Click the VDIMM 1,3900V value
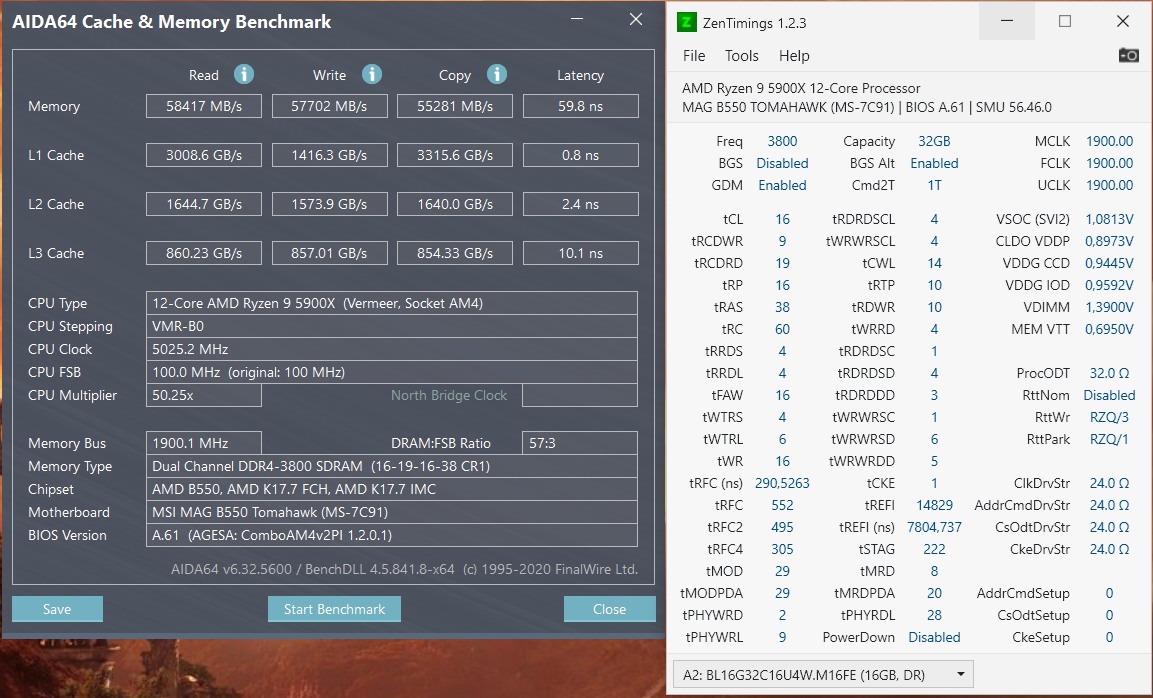The height and width of the screenshot is (698, 1153). pyautogui.click(x=1110, y=307)
